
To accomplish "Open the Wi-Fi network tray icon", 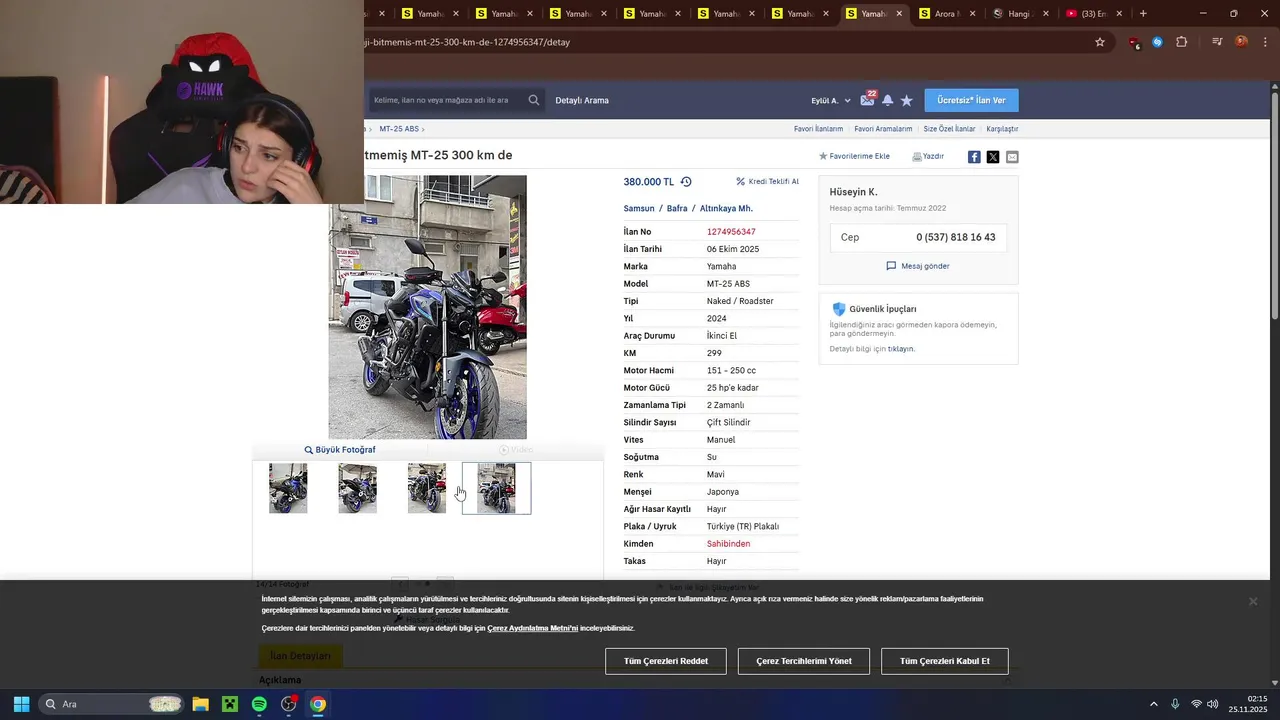I will 1196,704.
